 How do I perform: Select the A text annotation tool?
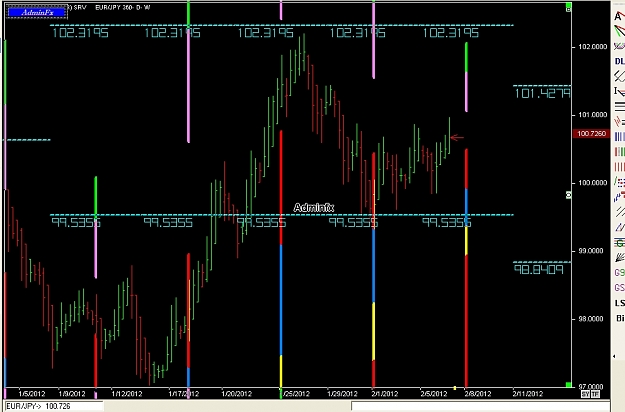(x=619, y=16)
